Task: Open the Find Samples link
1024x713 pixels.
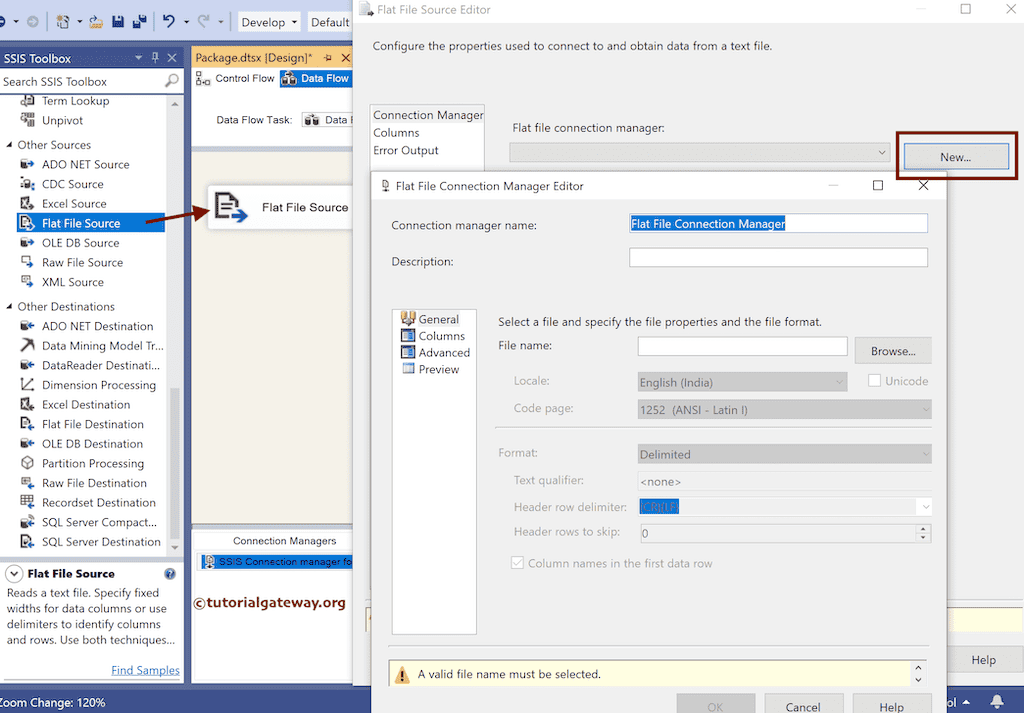Action: point(145,670)
